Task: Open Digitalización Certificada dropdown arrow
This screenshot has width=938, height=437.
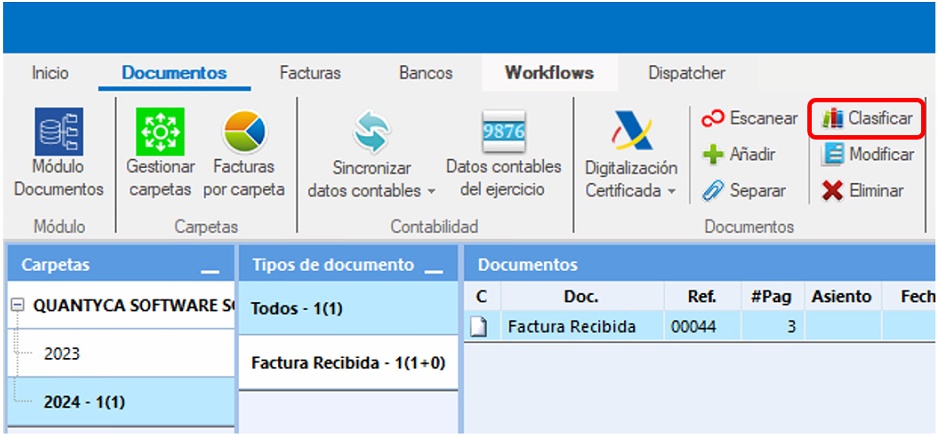Action: [x=672, y=192]
